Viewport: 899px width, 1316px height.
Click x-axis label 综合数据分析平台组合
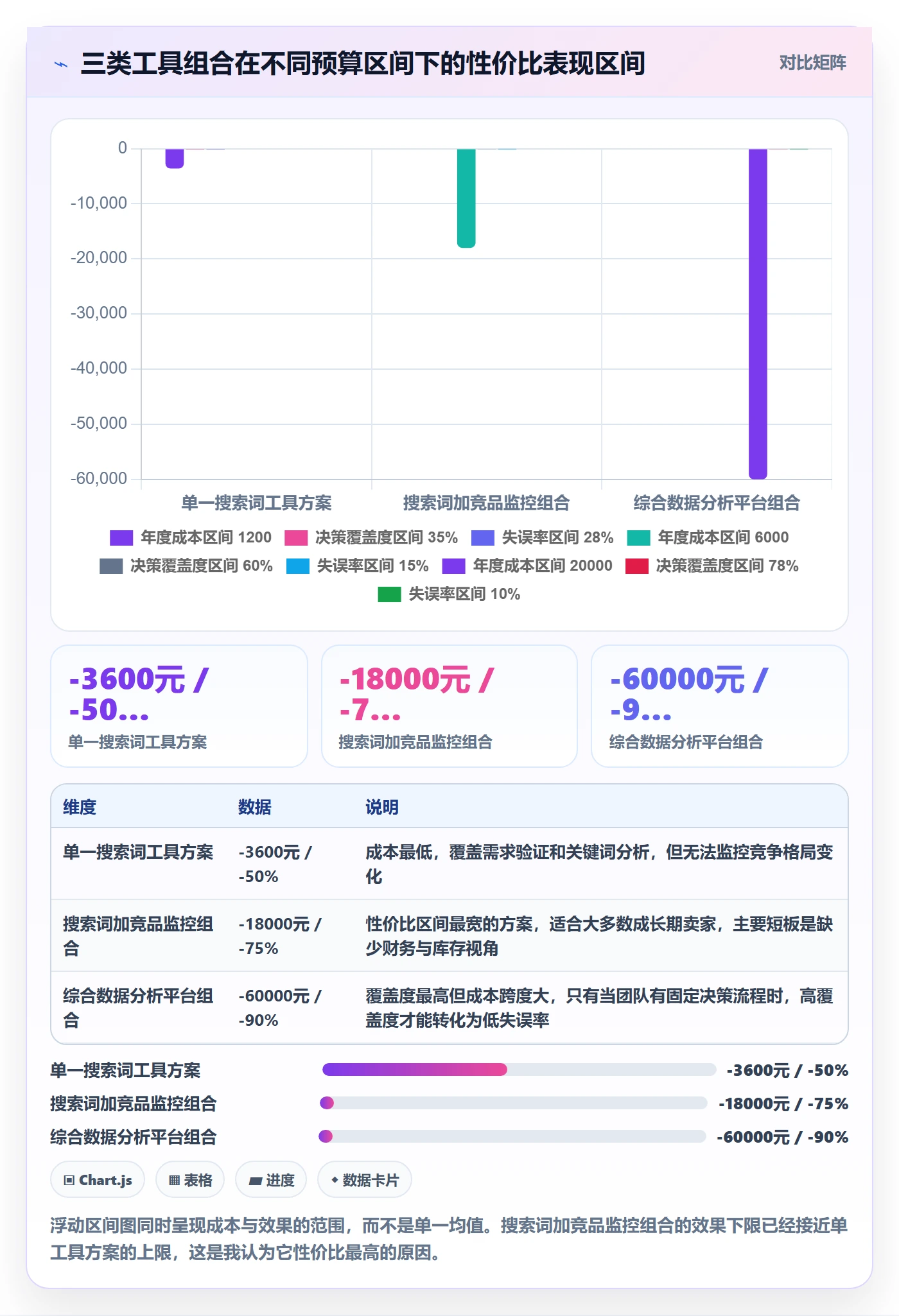tap(717, 503)
